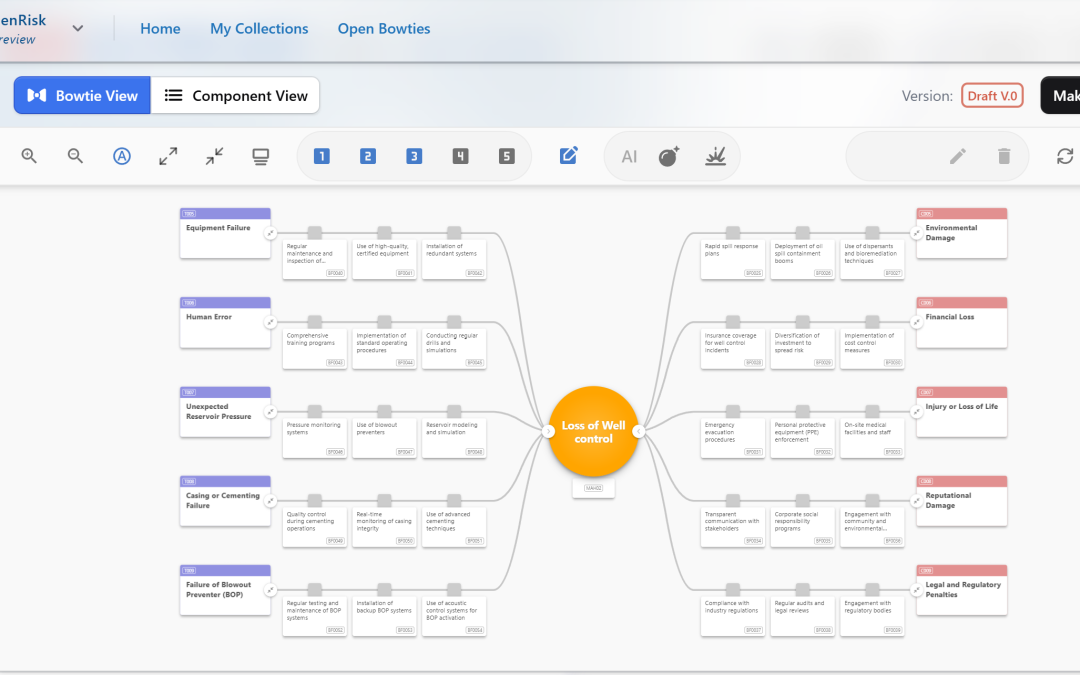Click the expand-to-fit diagram icon
Screen dimensions: 1080x675
click(167, 156)
